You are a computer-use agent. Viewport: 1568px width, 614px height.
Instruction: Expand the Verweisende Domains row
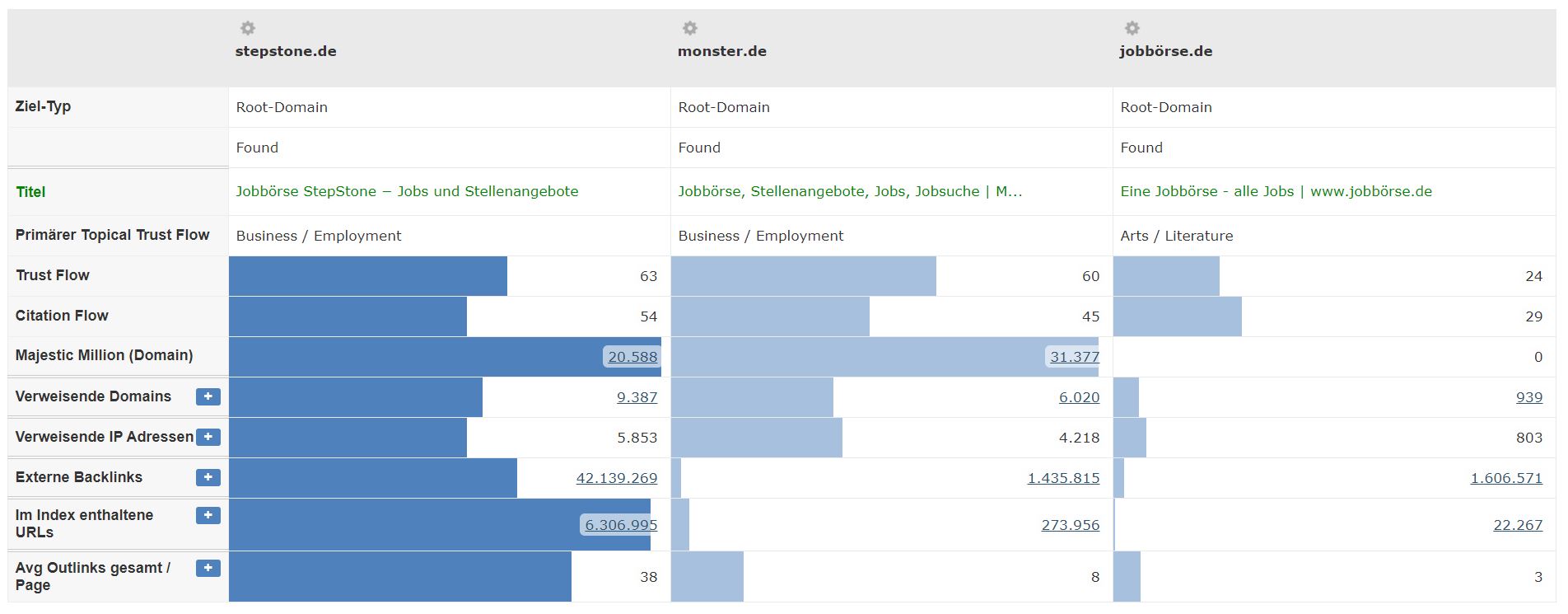pos(208,396)
